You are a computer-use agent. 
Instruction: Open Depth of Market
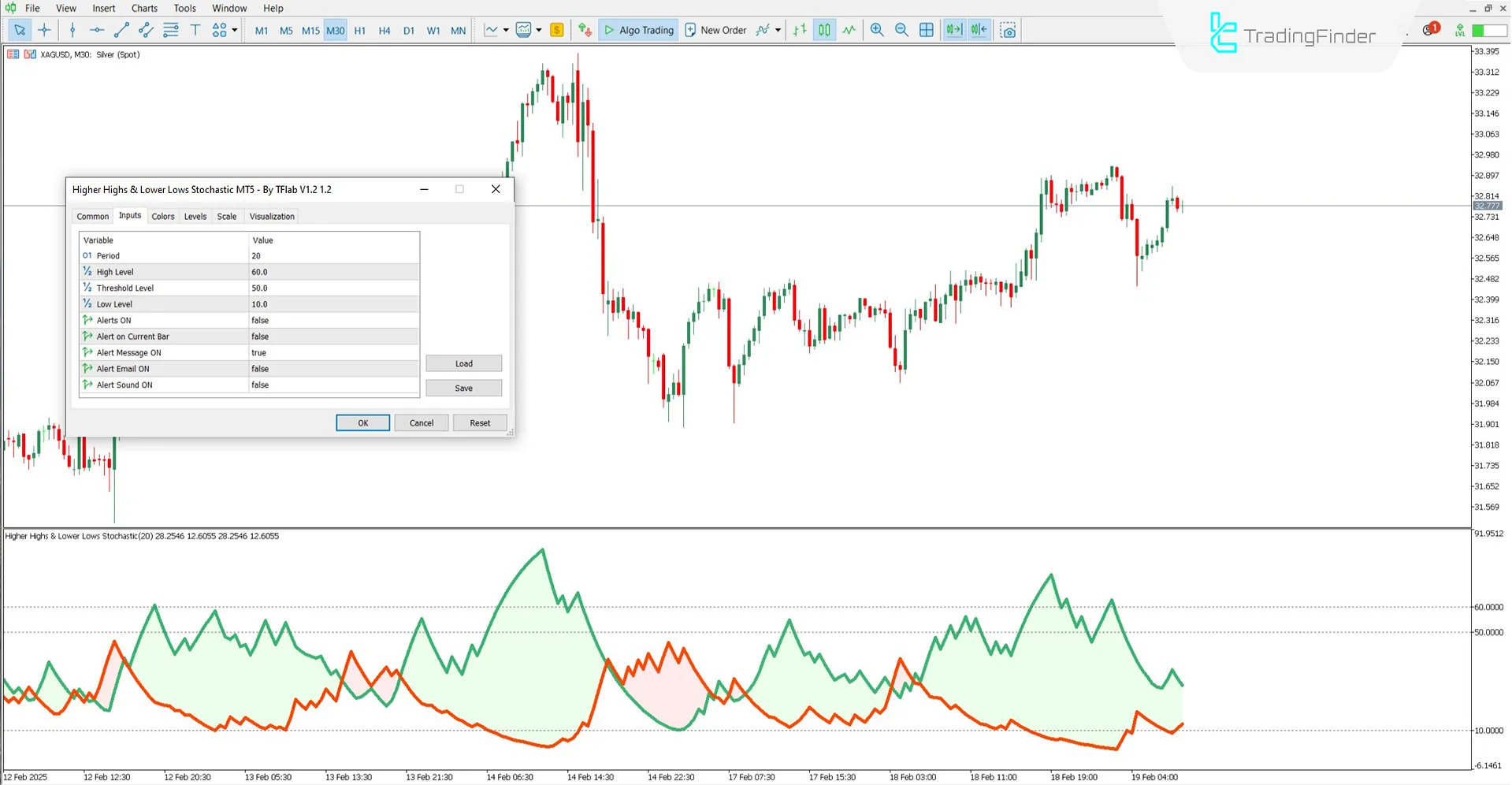[x=584, y=30]
